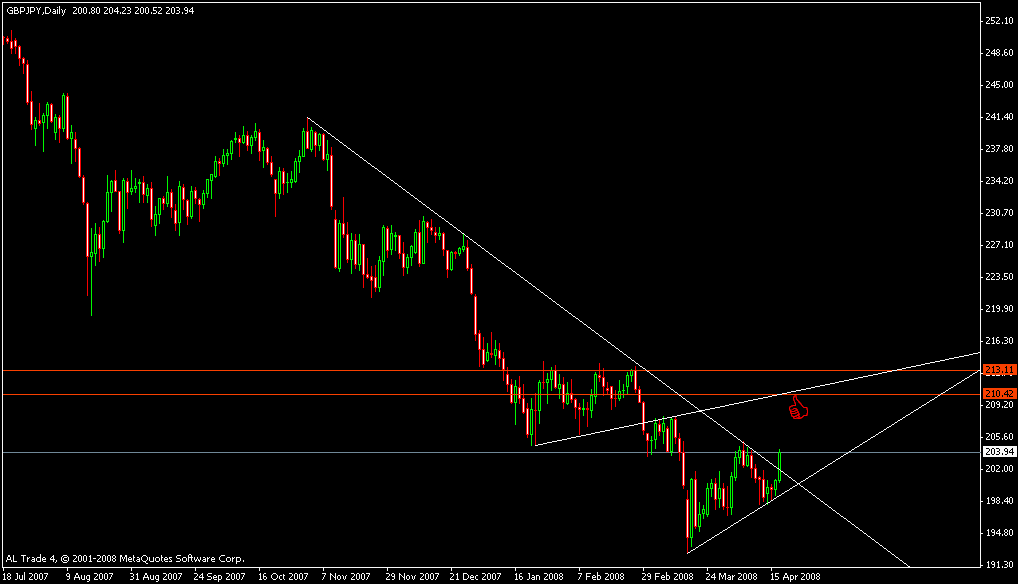
Task: Click the 18 Jul 2007 date label
Action: (x=25, y=576)
